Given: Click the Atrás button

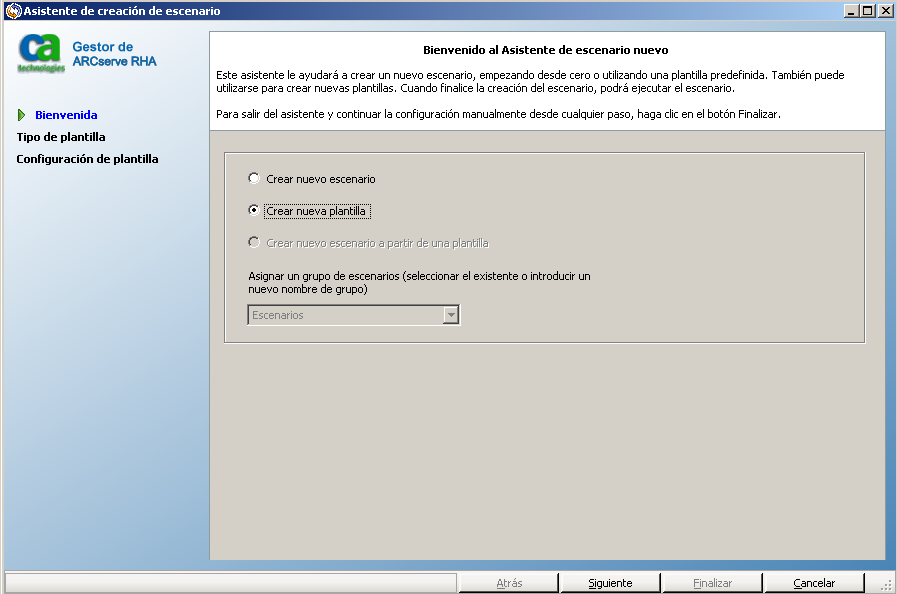Looking at the screenshot, I should (509, 583).
